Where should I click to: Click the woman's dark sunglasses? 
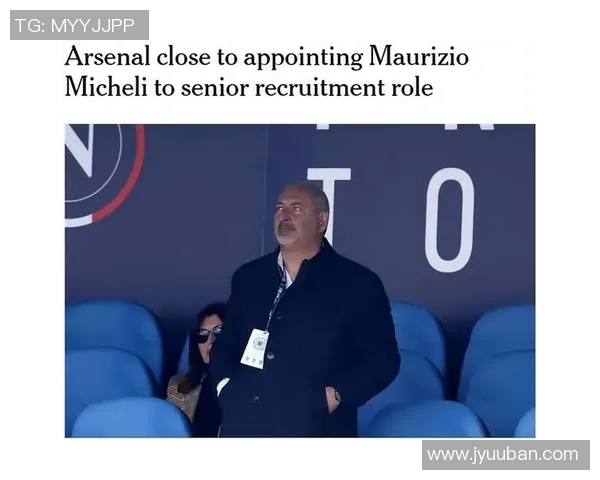tap(207, 334)
